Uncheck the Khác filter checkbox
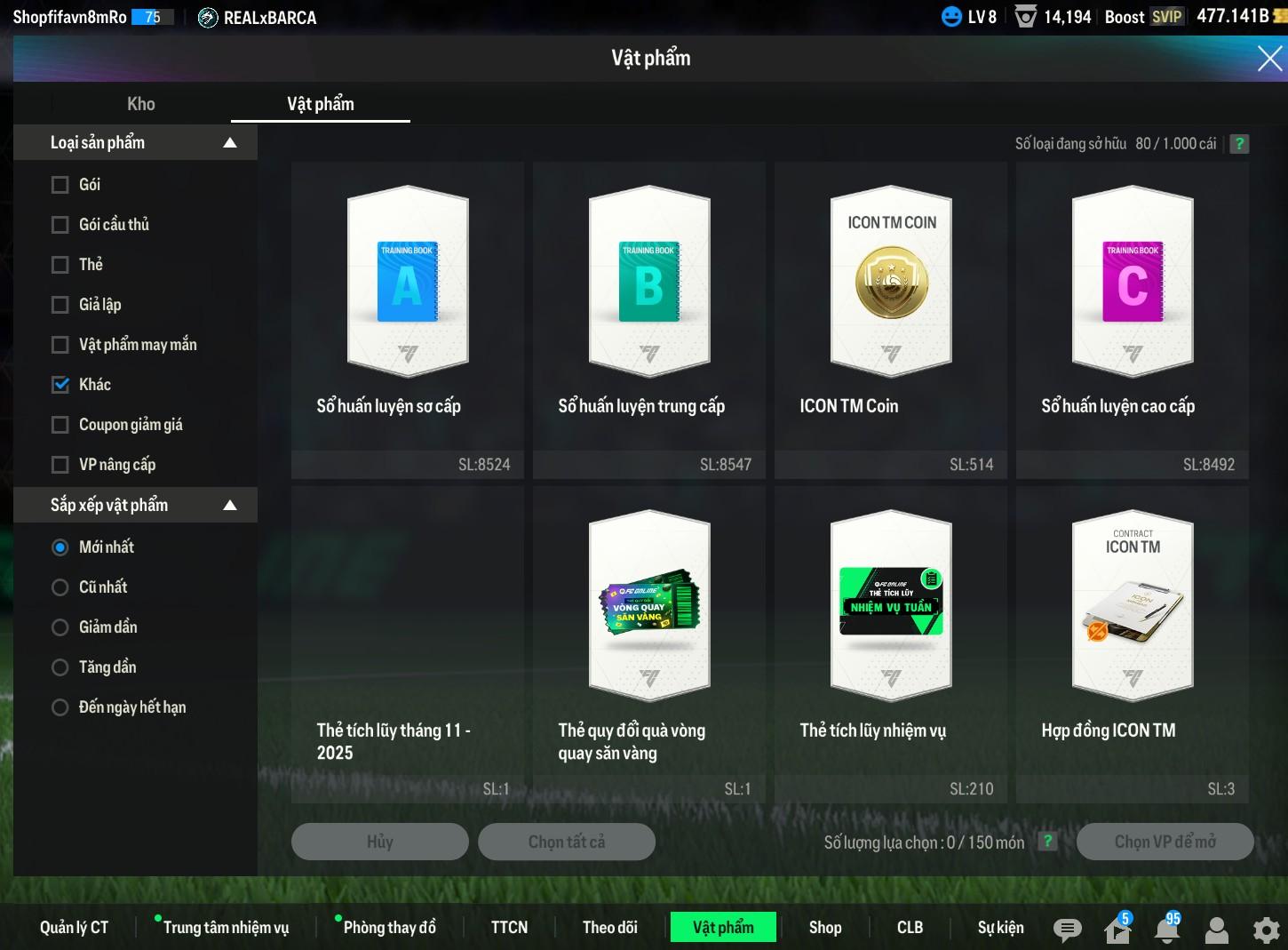Viewport: 1288px width, 950px height. [x=60, y=385]
